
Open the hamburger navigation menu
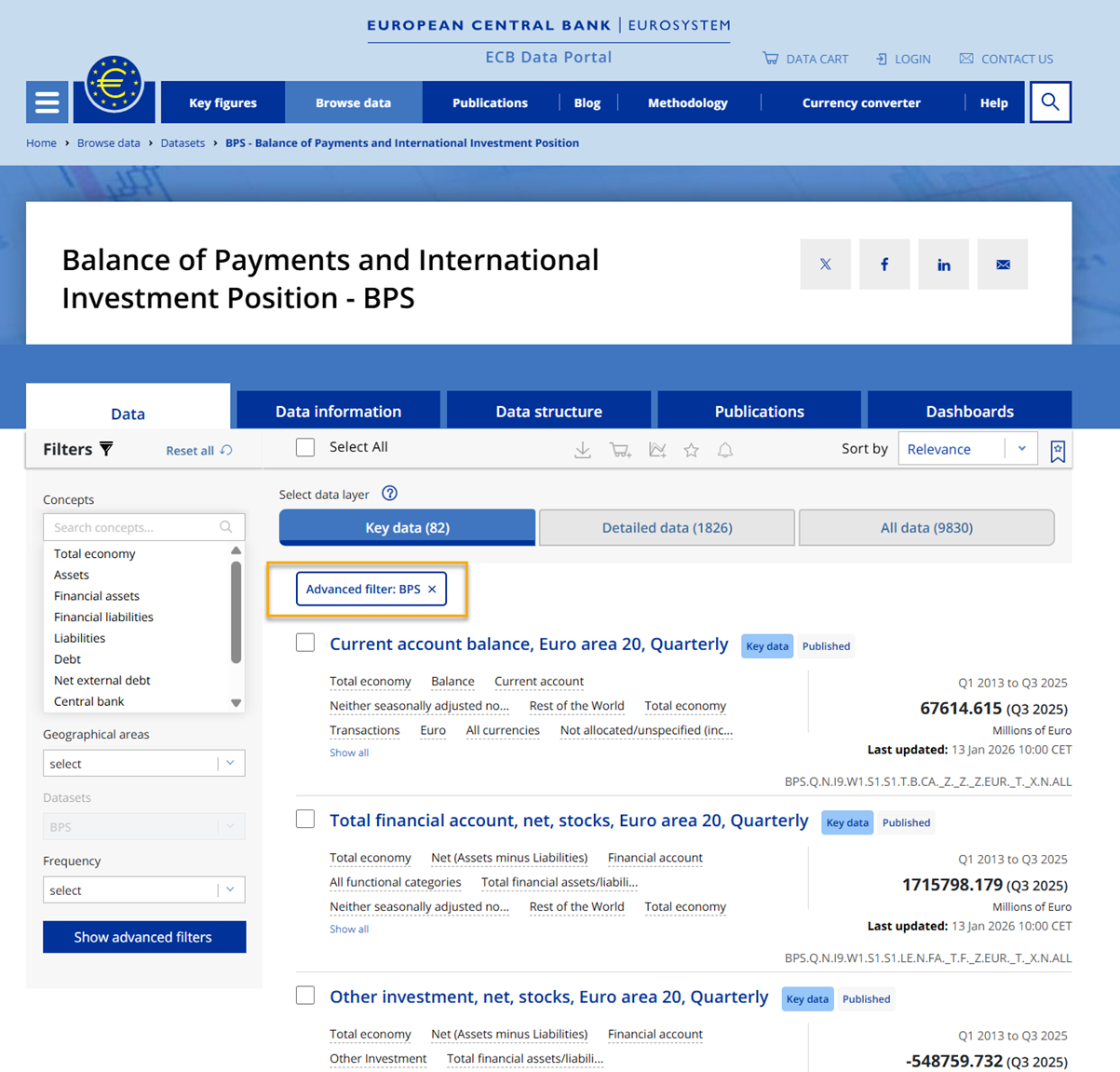coord(47,102)
